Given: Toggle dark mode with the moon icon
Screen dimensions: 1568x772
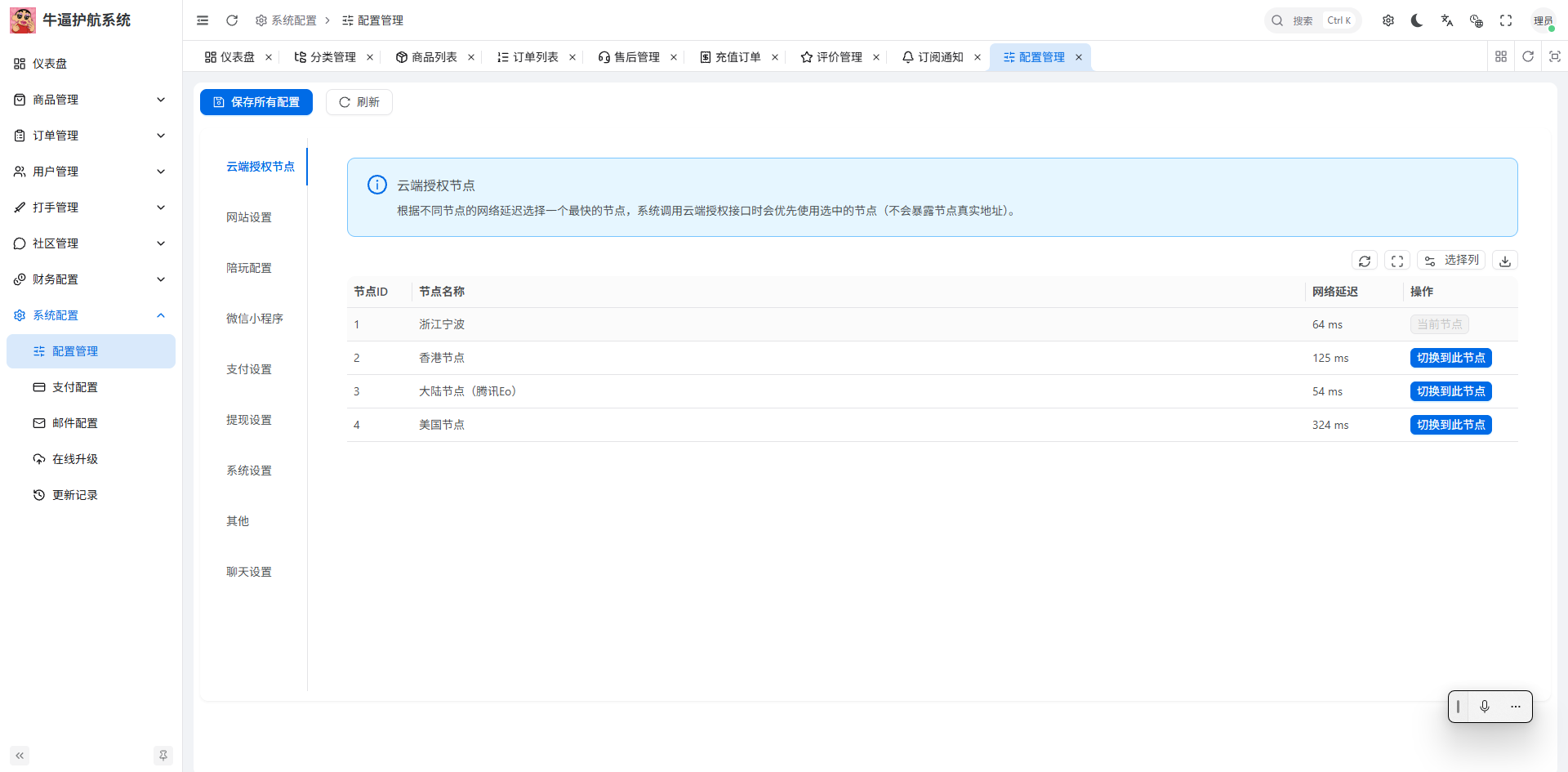Looking at the screenshot, I should coord(1417,20).
